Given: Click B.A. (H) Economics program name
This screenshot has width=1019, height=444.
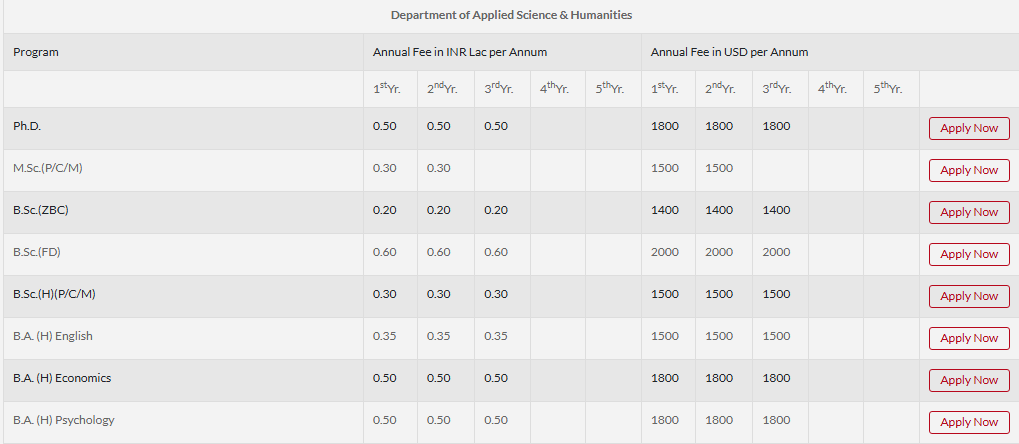Looking at the screenshot, I should pyautogui.click(x=62, y=378).
